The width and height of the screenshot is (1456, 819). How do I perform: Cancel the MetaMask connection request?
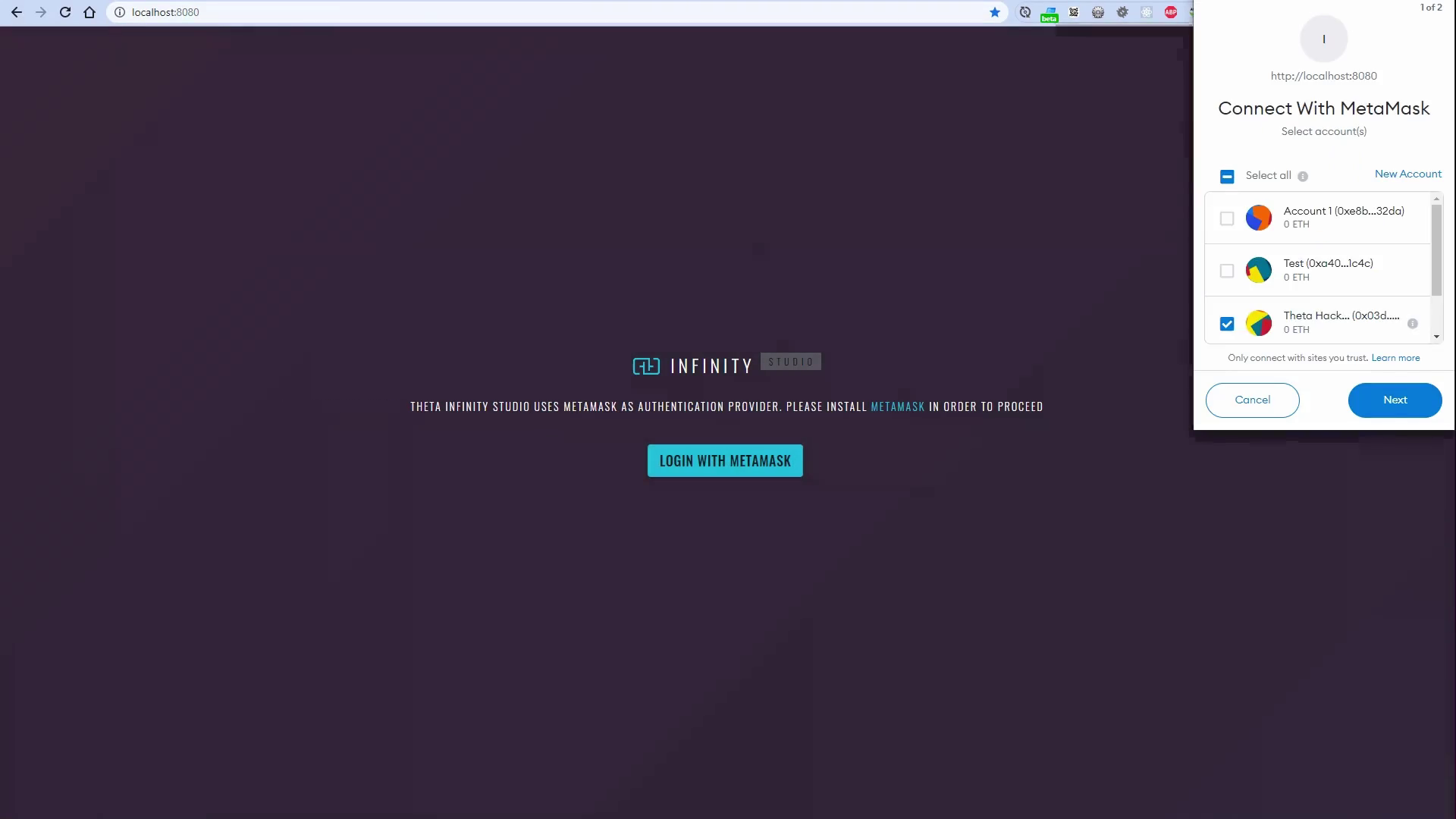click(x=1252, y=400)
